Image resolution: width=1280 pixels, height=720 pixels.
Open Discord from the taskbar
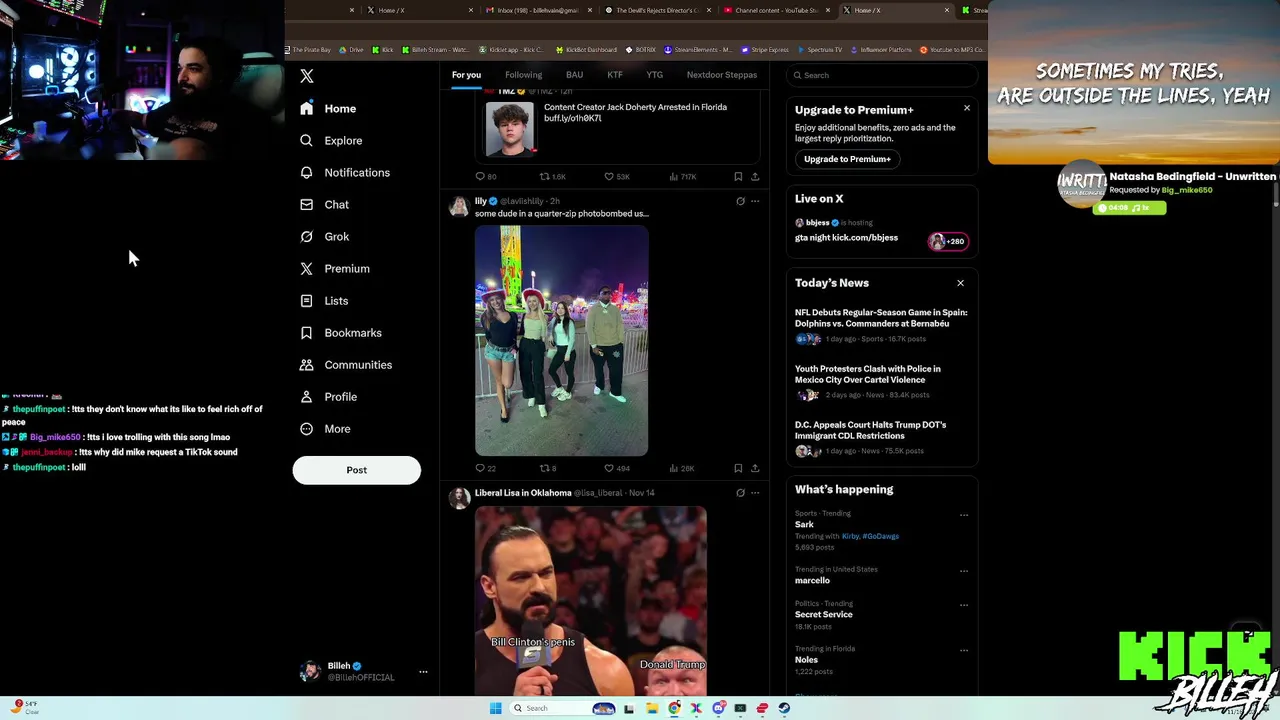point(718,708)
